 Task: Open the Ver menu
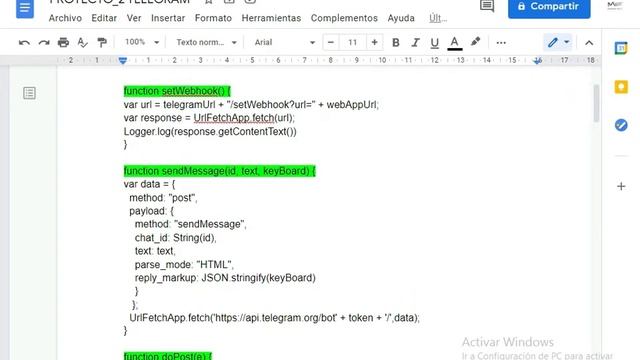point(134,18)
